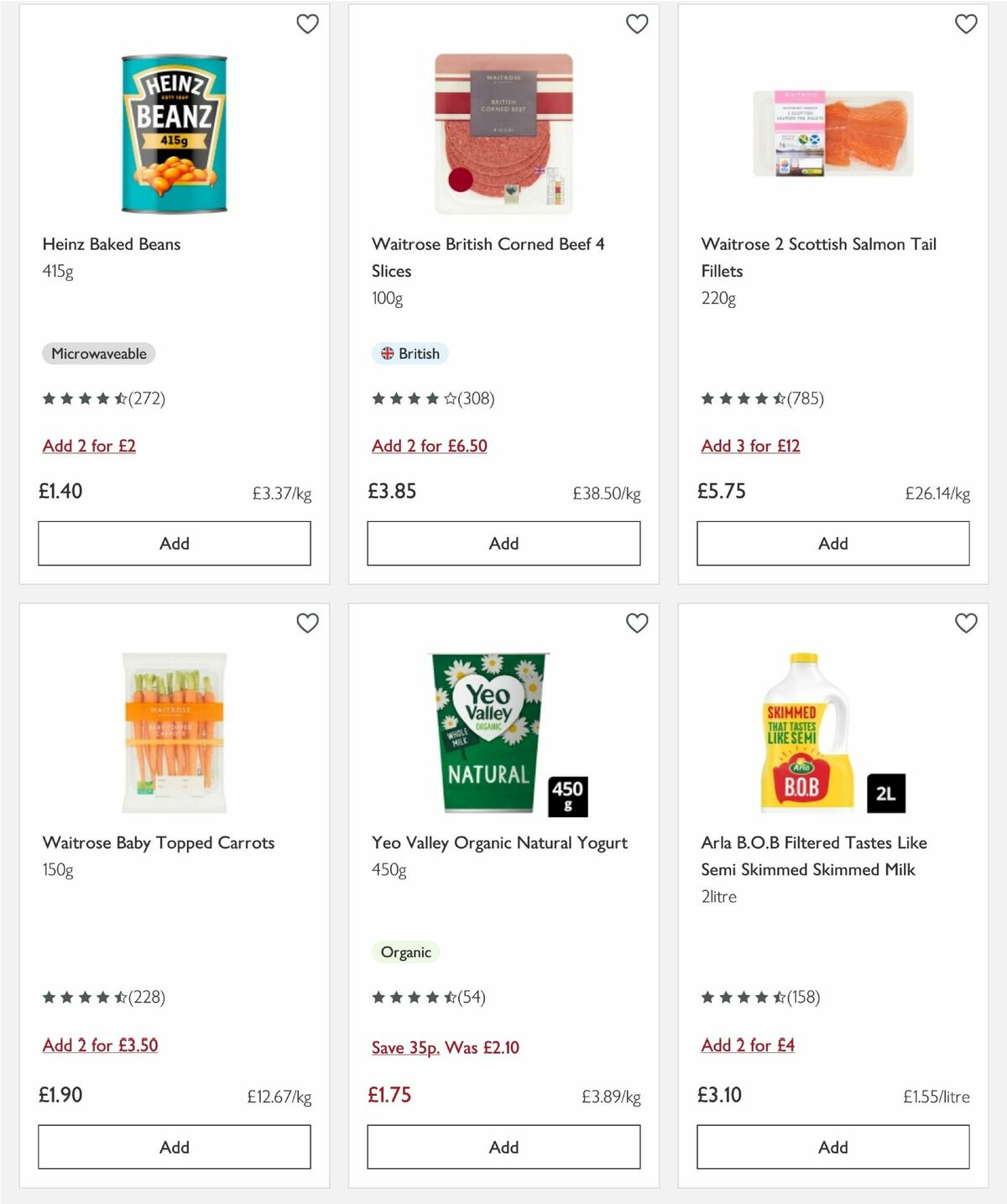Screen dimensions: 1007x1204
Task: Add Heinz Baked Beans to basket
Action: click(173, 543)
